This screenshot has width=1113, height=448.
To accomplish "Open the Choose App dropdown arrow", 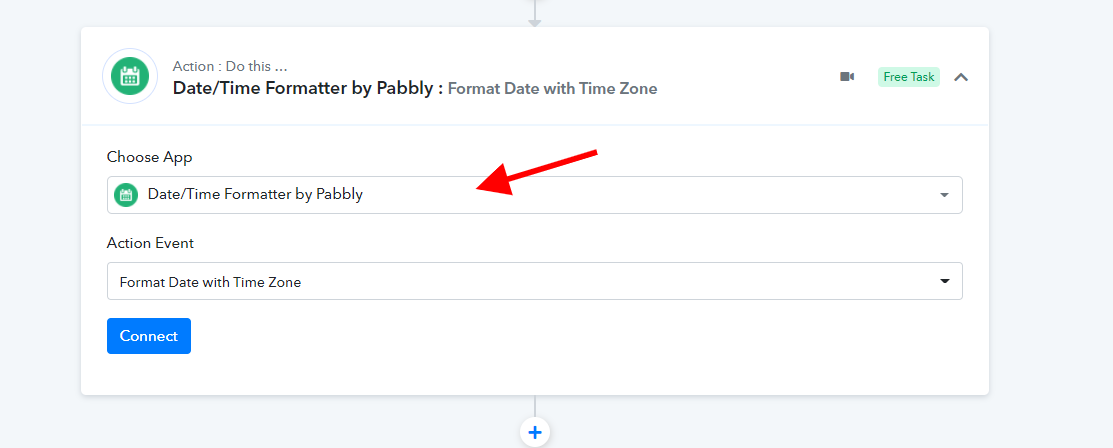I will 944,195.
